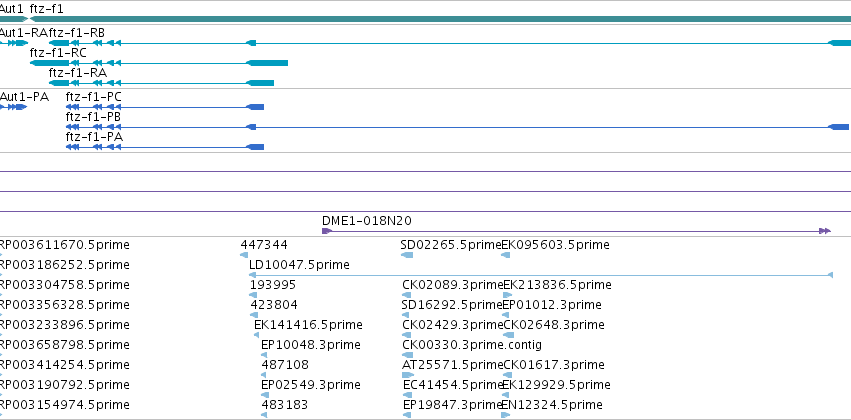Click the ftz-f1-RA transcript exon block

coord(260,83)
